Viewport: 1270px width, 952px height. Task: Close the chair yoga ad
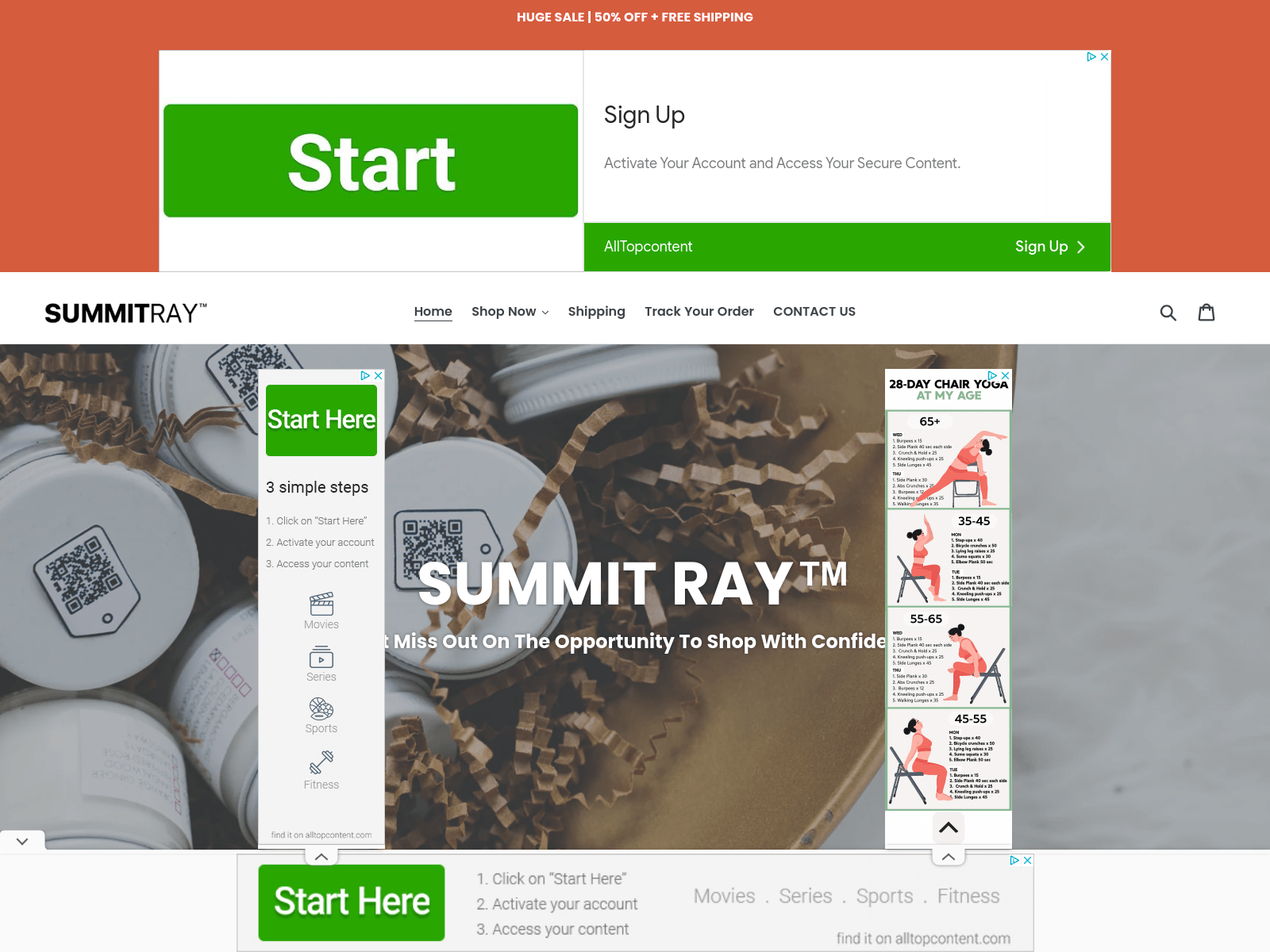(1006, 376)
